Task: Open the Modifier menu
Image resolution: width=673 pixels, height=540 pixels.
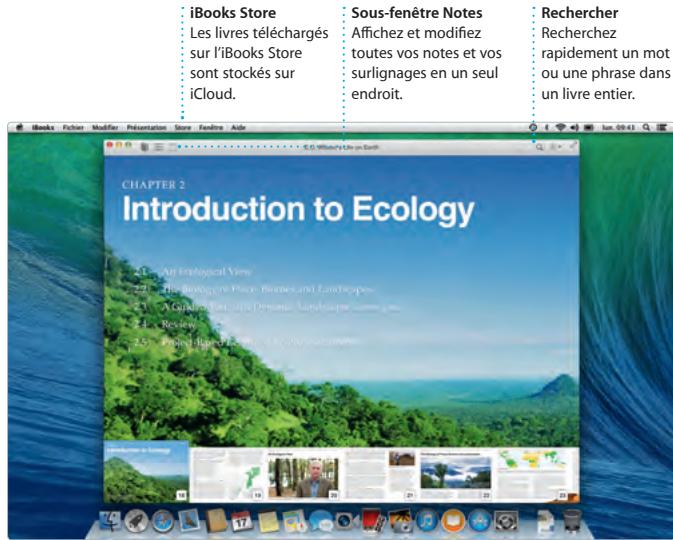Action: pos(105,127)
